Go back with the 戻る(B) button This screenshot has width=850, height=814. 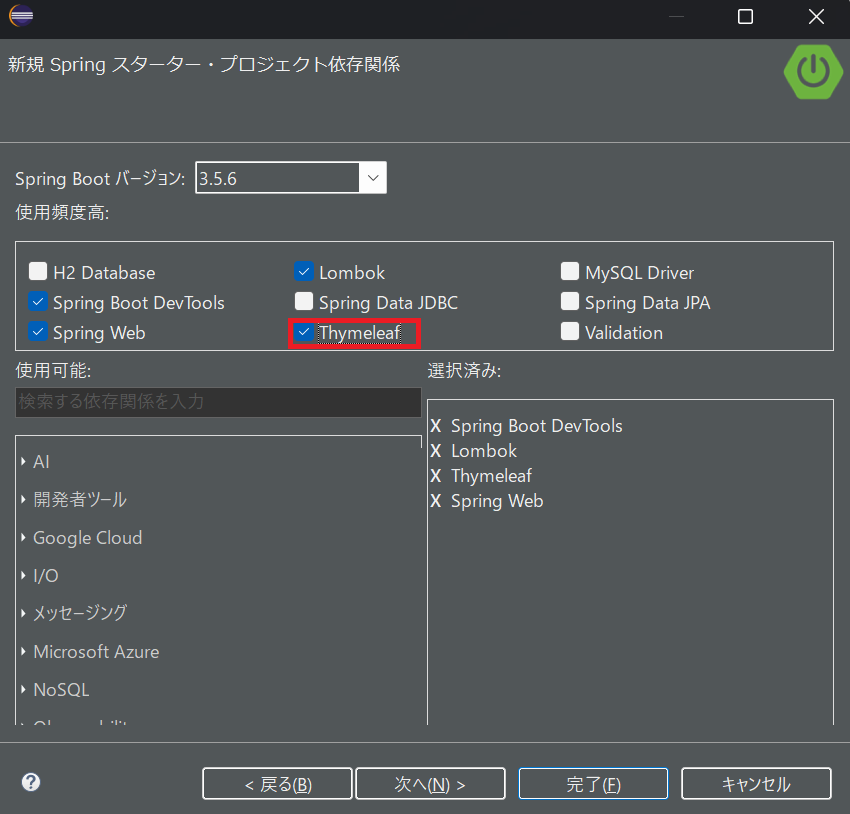click(277, 784)
